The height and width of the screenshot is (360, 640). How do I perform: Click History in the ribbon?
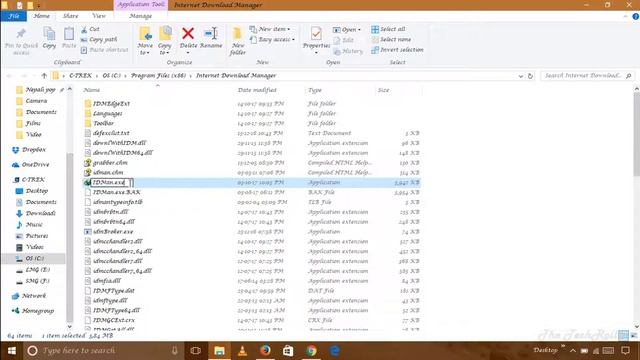coord(348,51)
